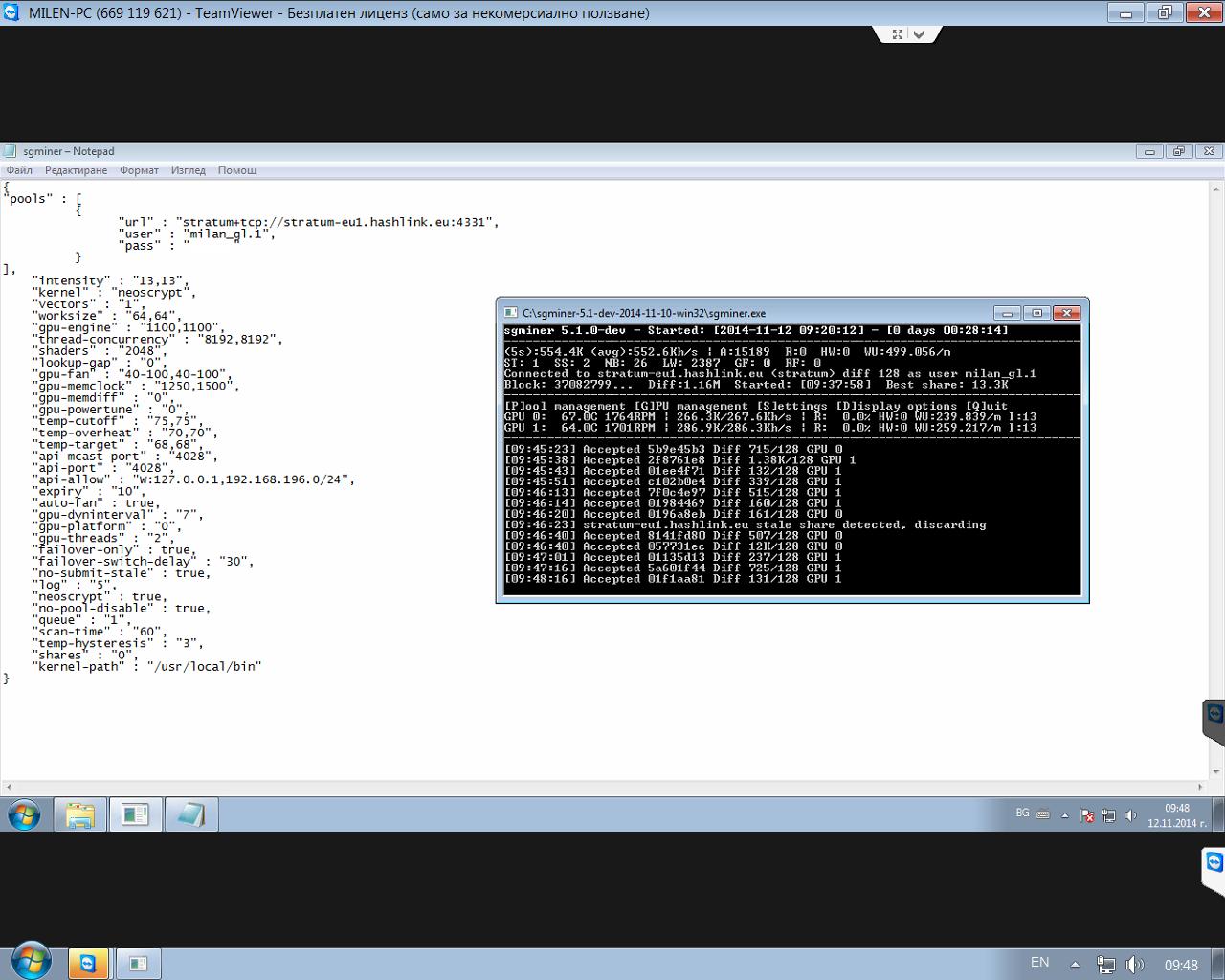This screenshot has width=1225, height=980.
Task: Expand the TeamViewer toolbar chevron
Action: (x=919, y=34)
